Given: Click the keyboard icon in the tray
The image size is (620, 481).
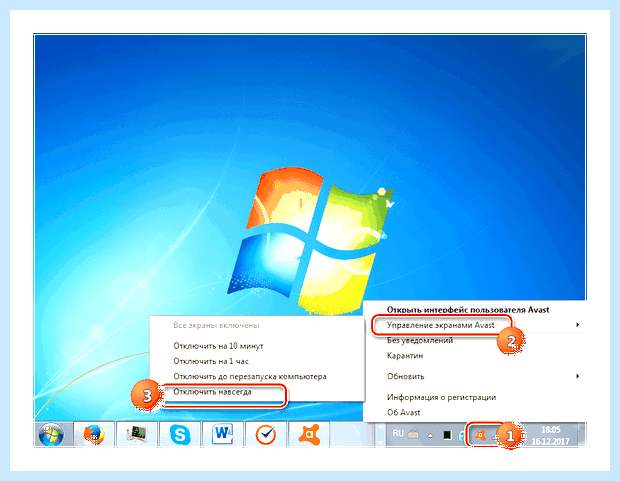Looking at the screenshot, I should 413,434.
